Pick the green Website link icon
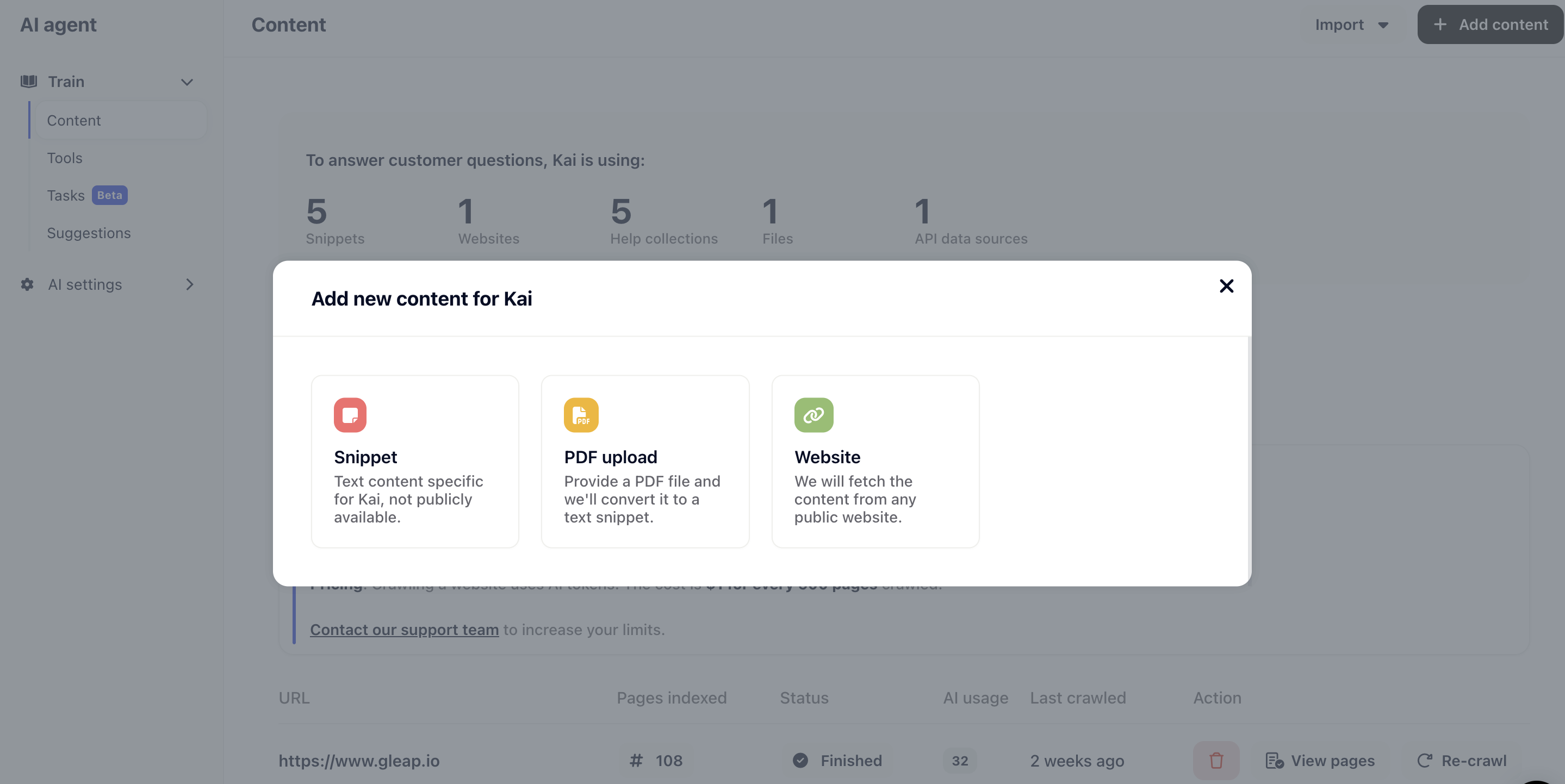Image resolution: width=1565 pixels, height=784 pixels. (813, 415)
